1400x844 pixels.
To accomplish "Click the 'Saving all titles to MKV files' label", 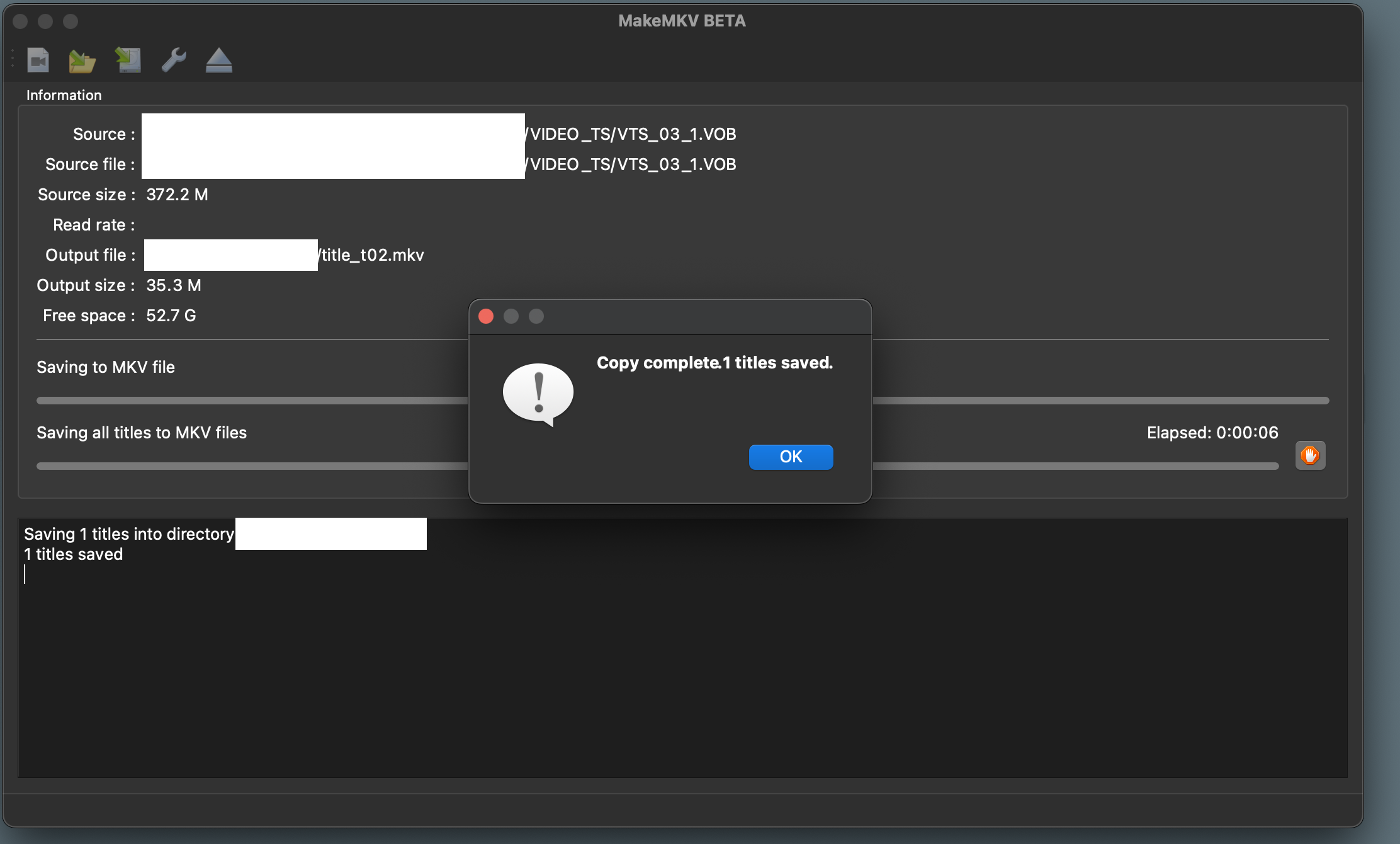I will pyautogui.click(x=142, y=433).
